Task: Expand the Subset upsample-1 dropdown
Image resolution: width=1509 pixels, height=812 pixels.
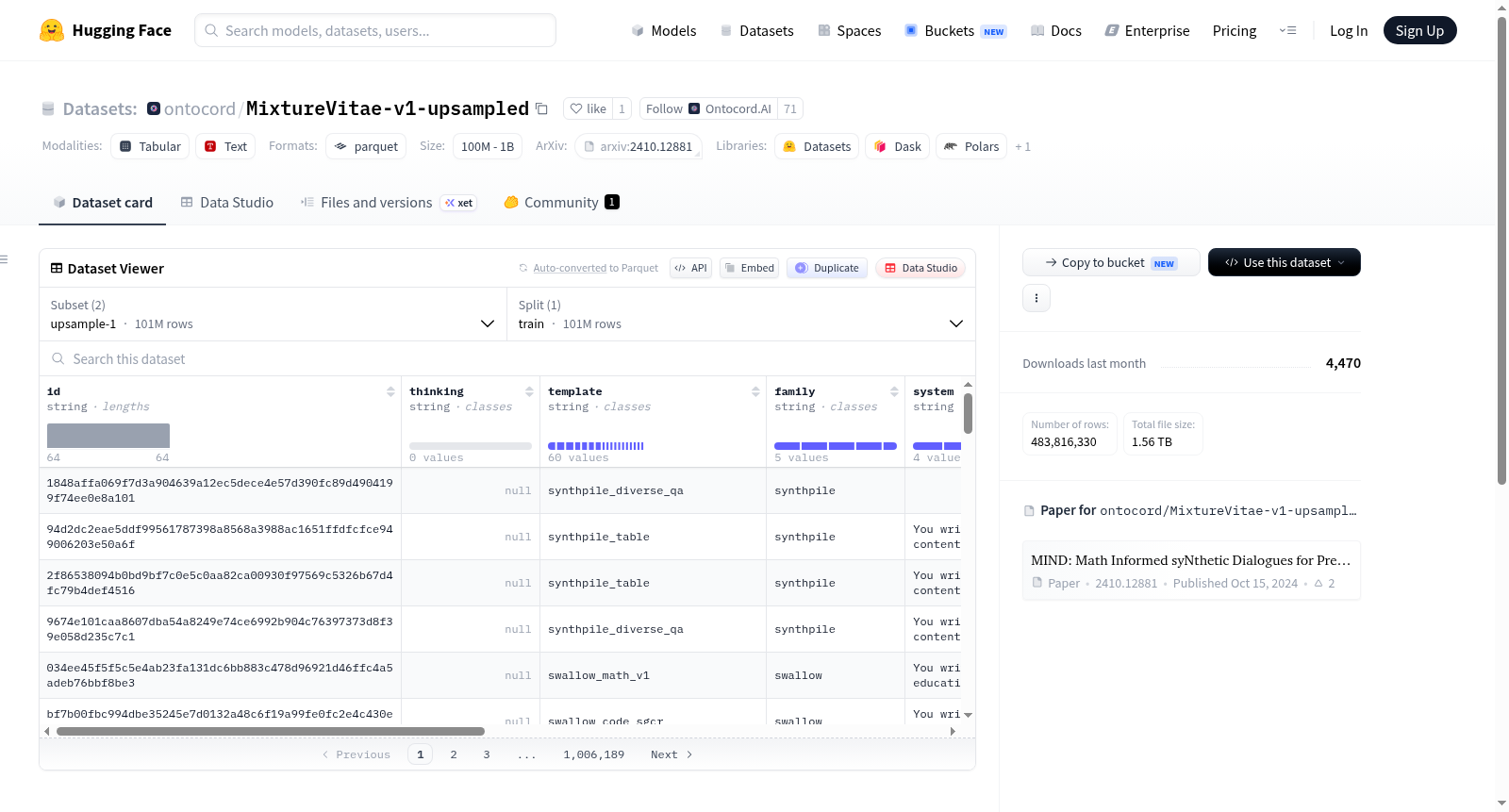Action: coord(274,314)
